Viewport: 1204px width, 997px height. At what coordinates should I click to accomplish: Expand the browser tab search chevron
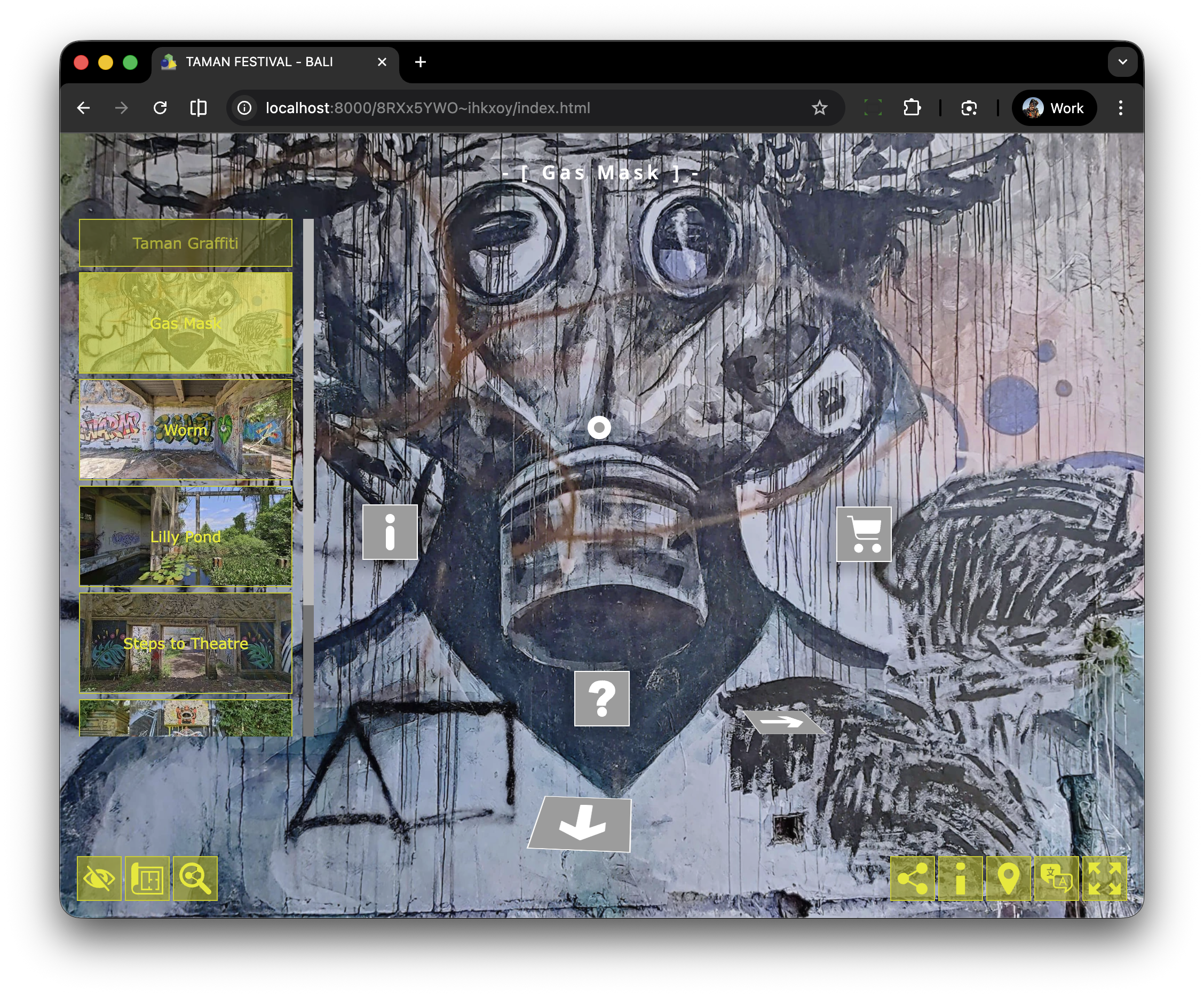tap(1122, 62)
